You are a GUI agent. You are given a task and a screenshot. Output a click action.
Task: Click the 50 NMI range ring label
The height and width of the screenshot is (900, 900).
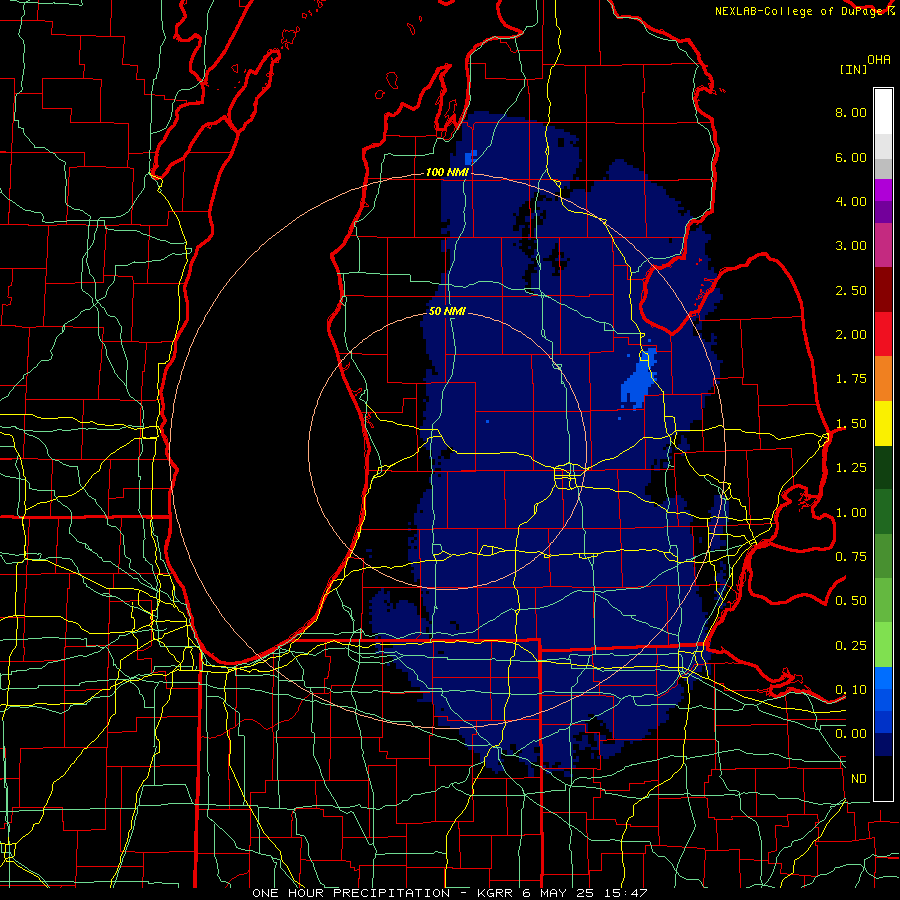click(x=447, y=312)
